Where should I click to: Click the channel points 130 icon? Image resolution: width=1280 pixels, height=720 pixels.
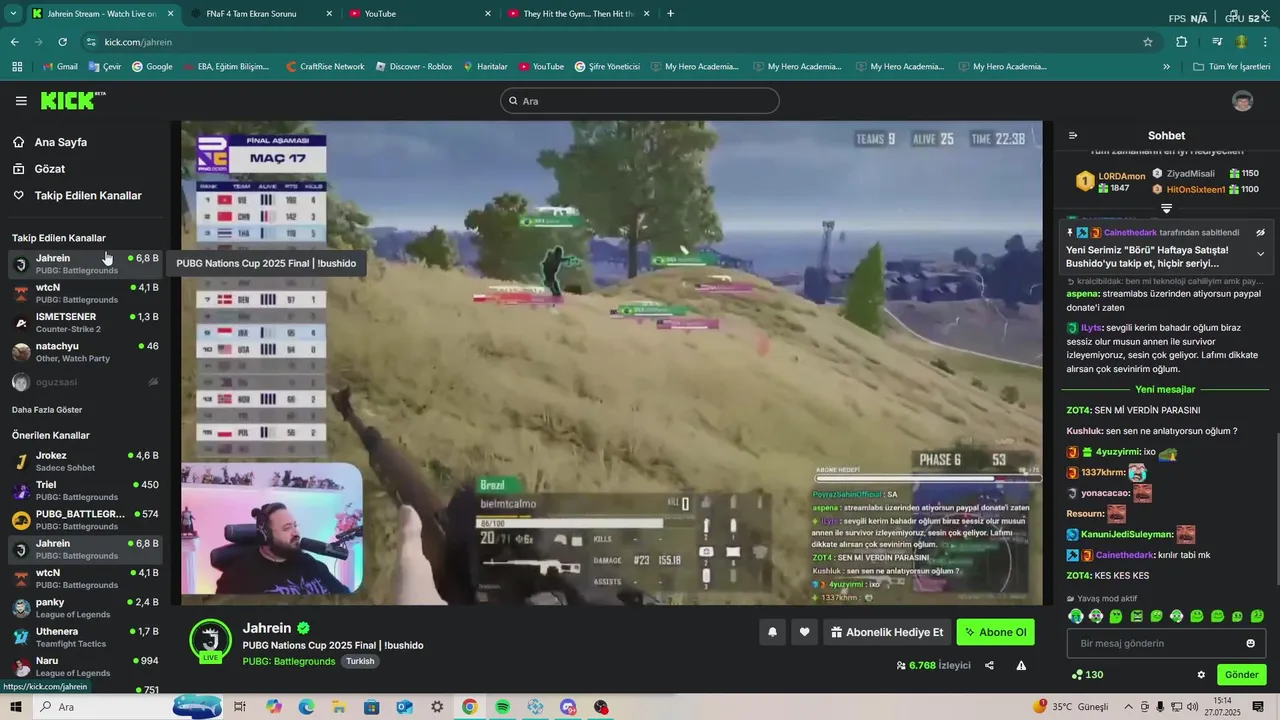click(1087, 675)
